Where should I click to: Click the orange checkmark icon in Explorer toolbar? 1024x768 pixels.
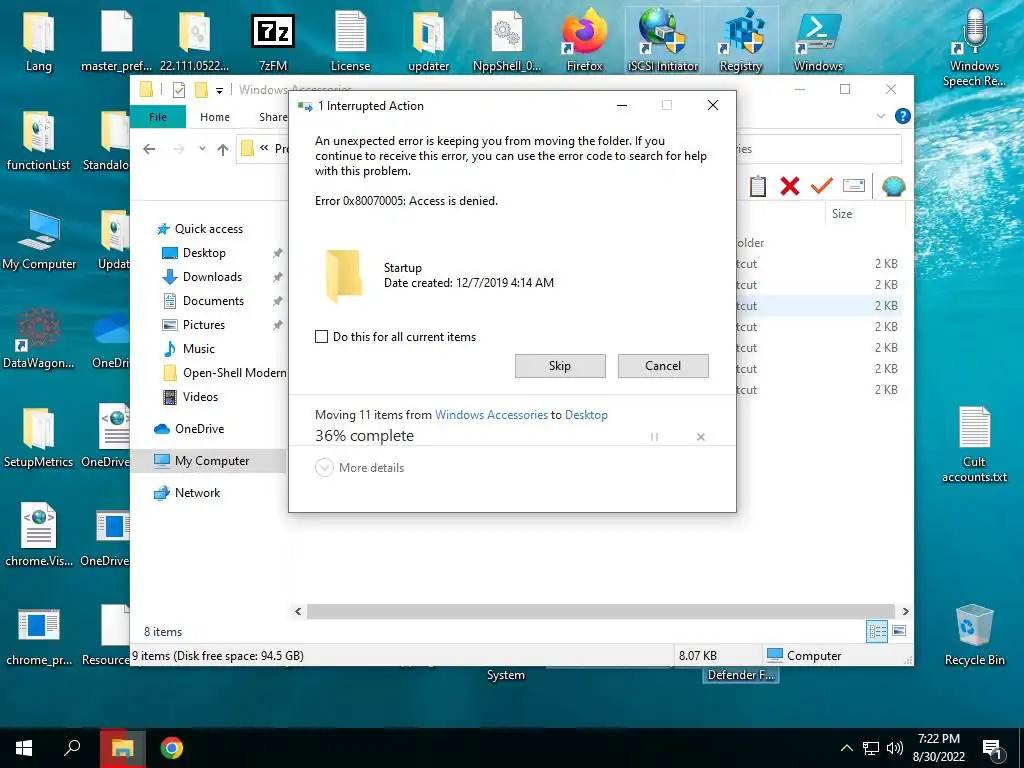click(x=822, y=186)
